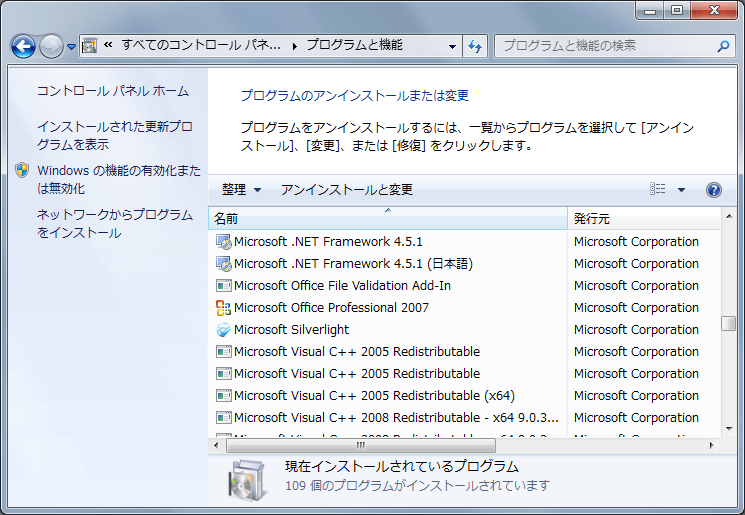Click icon of Microsoft .NET Framework 4.5.1
Image resolution: width=745 pixels, height=515 pixels.
[223, 242]
